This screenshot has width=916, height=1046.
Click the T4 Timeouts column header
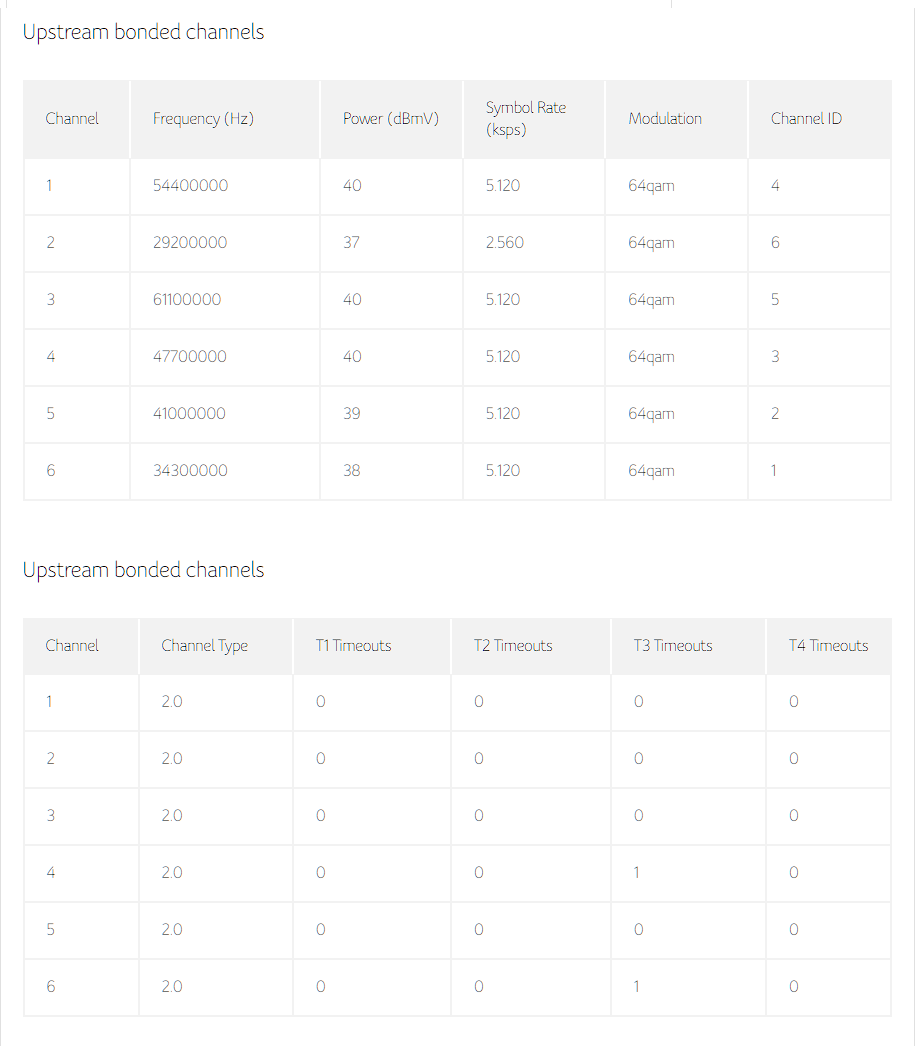tap(828, 646)
